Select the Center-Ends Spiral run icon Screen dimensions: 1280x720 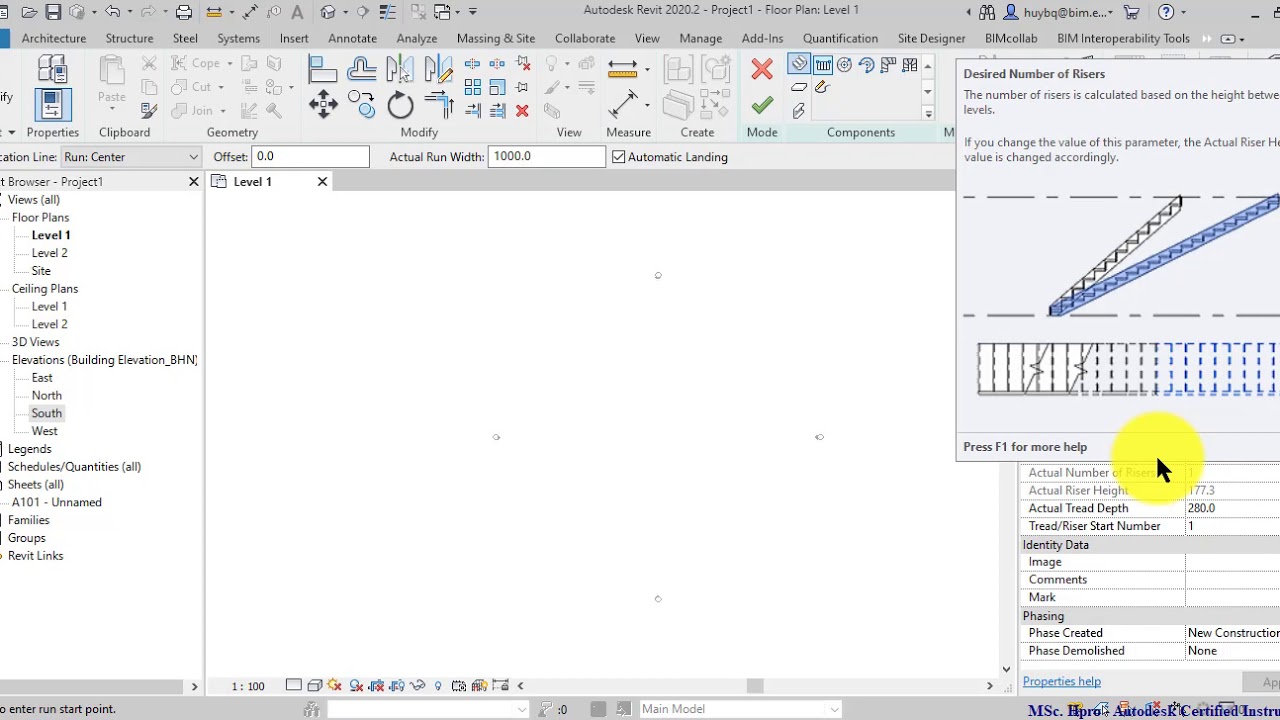pyautogui.click(x=867, y=65)
